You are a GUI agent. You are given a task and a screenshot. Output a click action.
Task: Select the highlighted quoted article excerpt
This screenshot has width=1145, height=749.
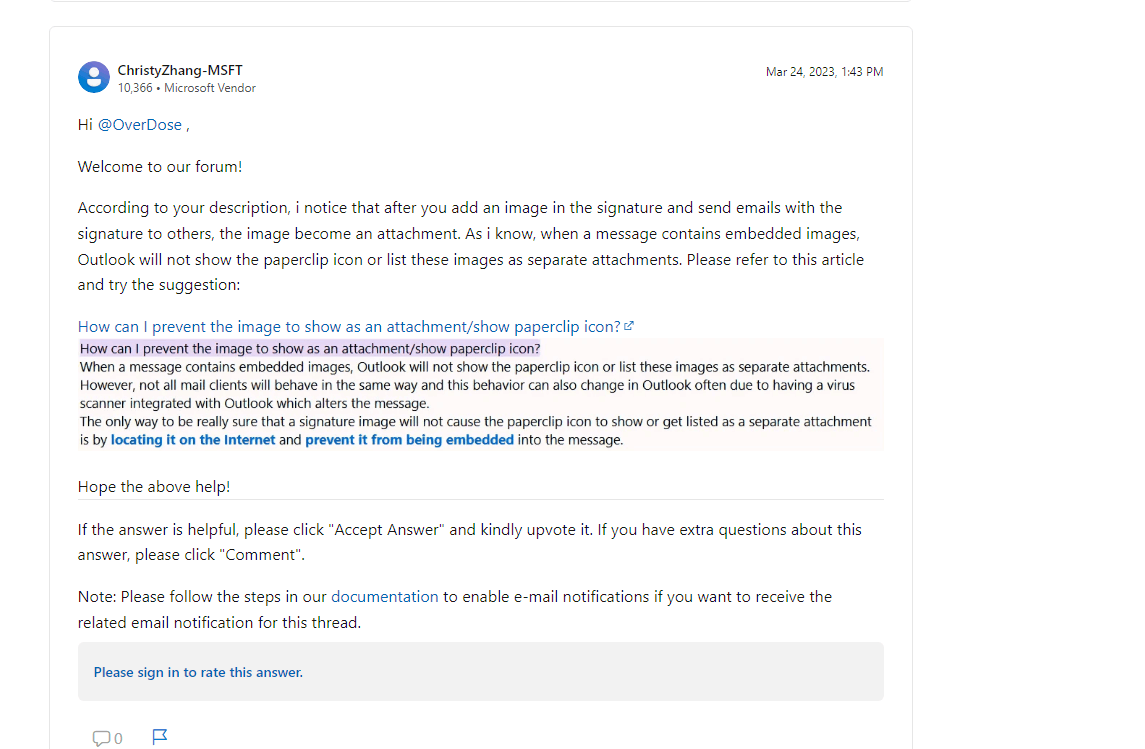coord(480,394)
